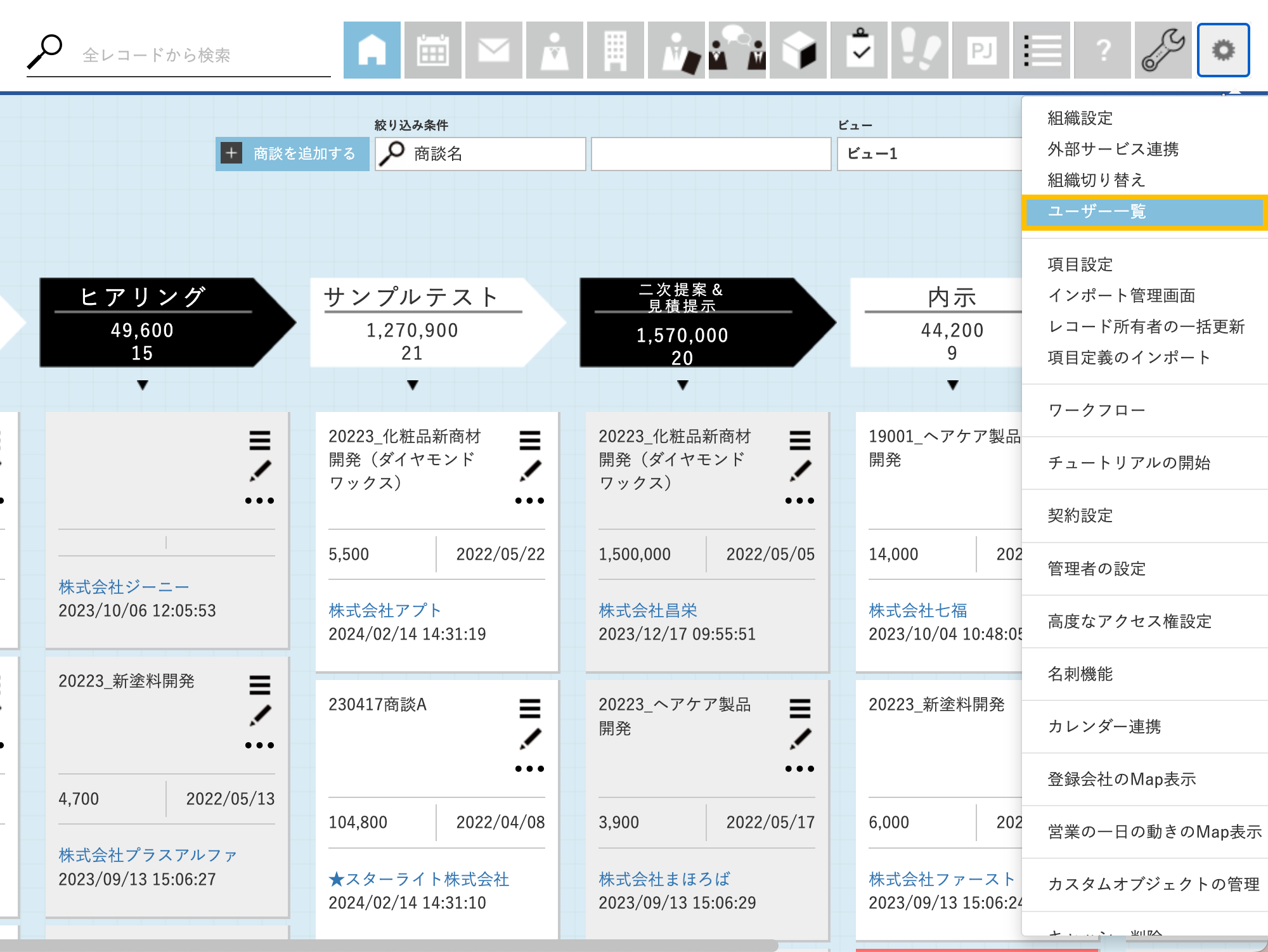Open hamburger menu on 株式会社アプト card

point(530,441)
